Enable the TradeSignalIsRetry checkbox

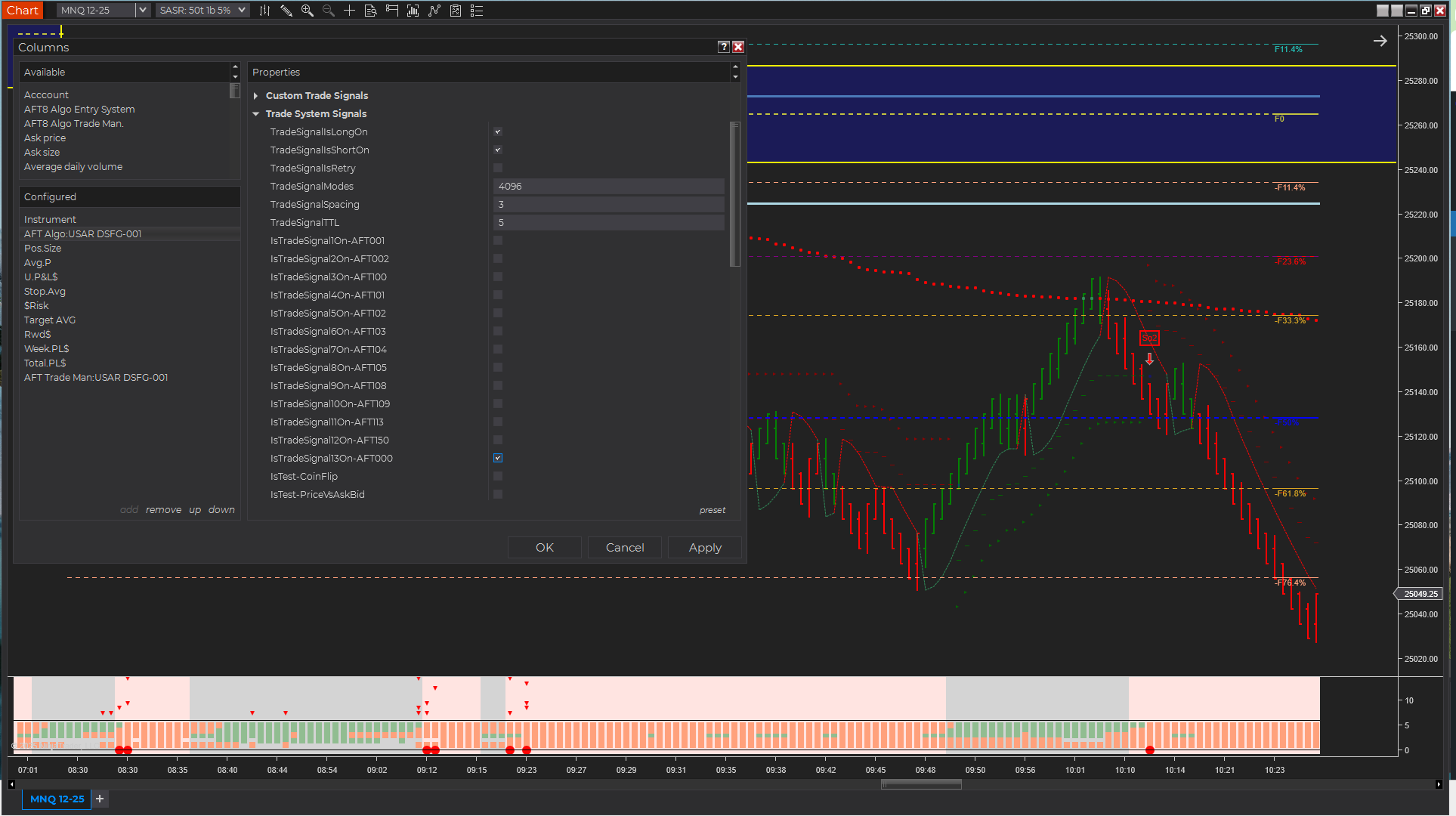point(497,168)
